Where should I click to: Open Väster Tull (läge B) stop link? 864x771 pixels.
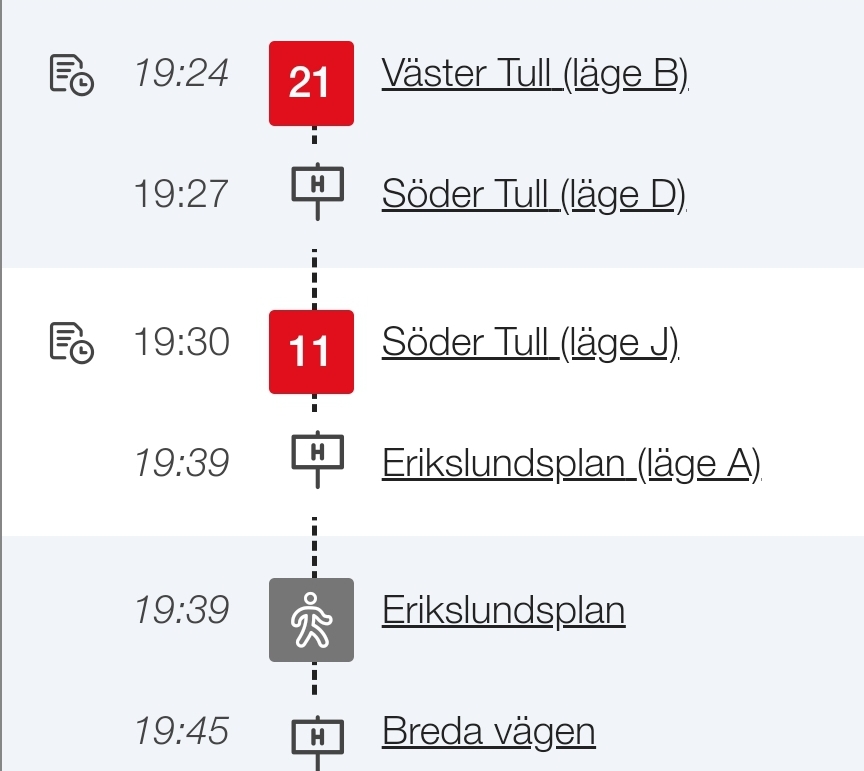pos(534,73)
